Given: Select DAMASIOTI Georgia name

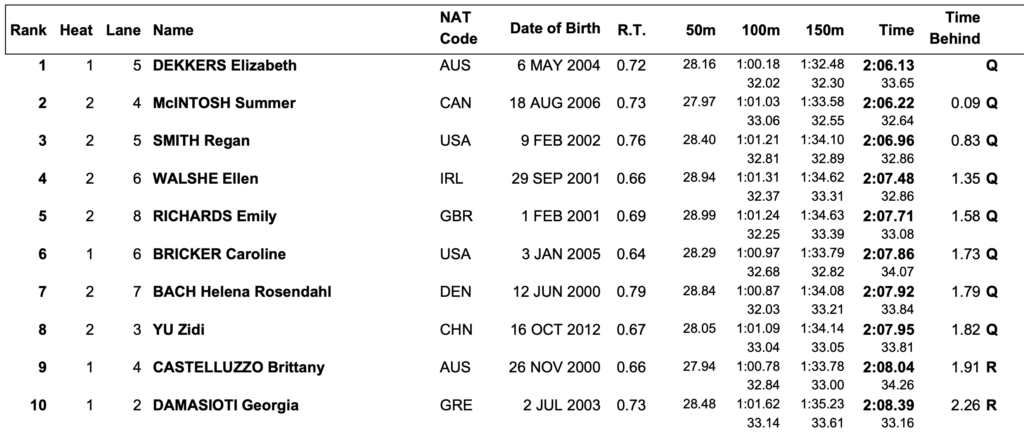Looking at the screenshot, I should [x=226, y=405].
